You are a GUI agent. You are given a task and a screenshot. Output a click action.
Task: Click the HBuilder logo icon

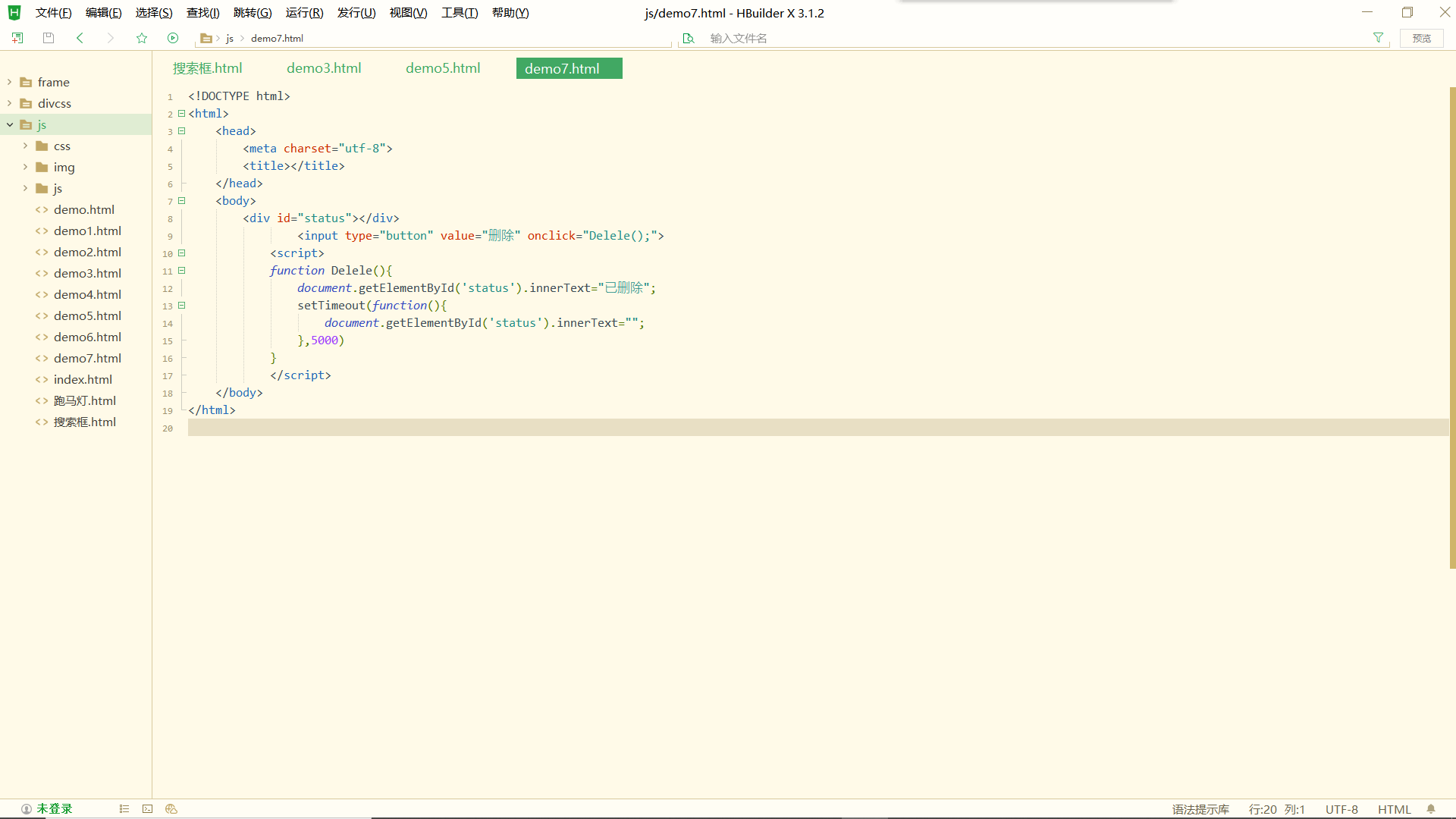click(14, 13)
